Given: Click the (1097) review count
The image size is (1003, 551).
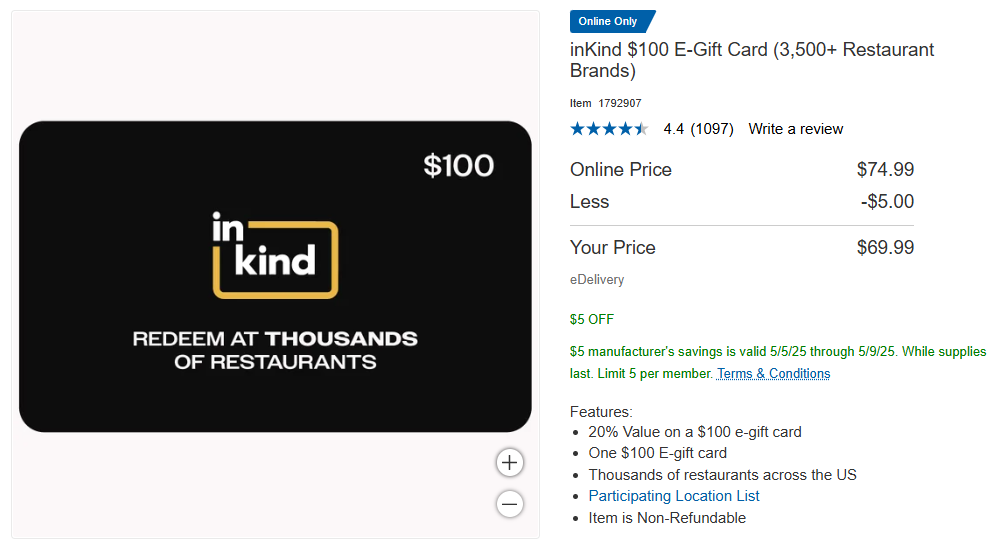Looking at the screenshot, I should coord(712,129).
